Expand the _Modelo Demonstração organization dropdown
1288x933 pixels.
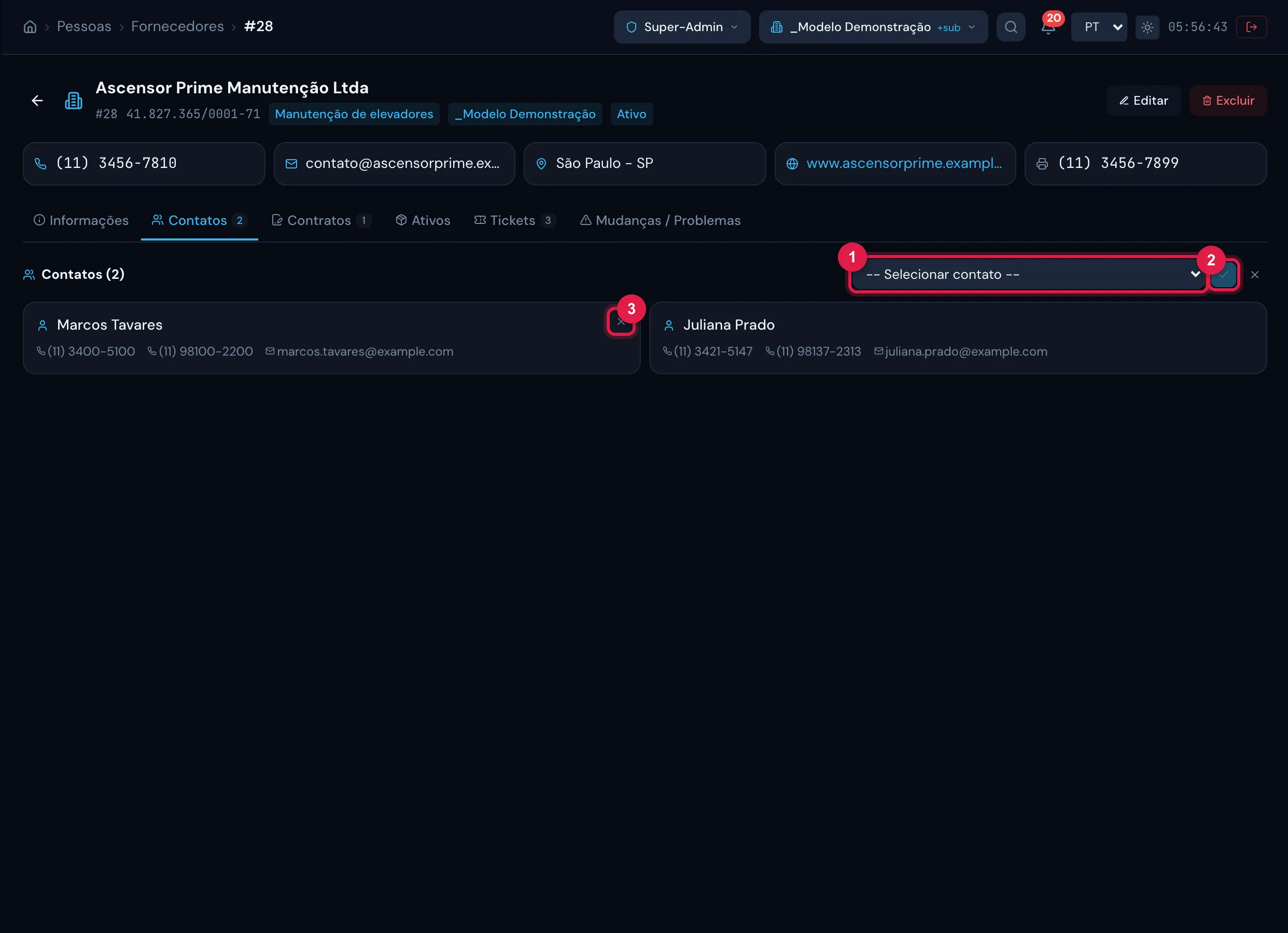(x=873, y=26)
